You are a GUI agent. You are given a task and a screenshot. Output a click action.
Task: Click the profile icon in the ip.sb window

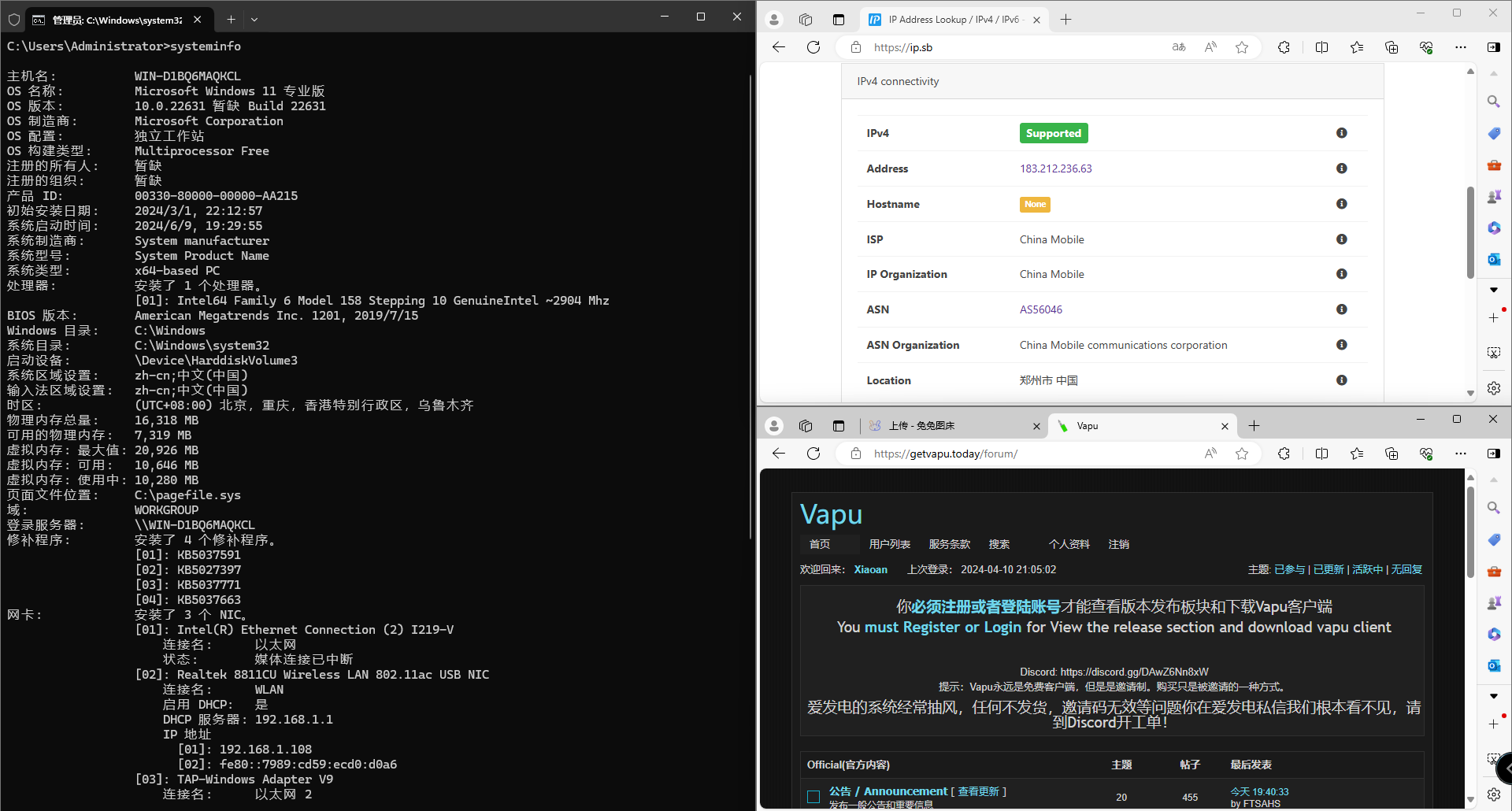click(x=774, y=20)
